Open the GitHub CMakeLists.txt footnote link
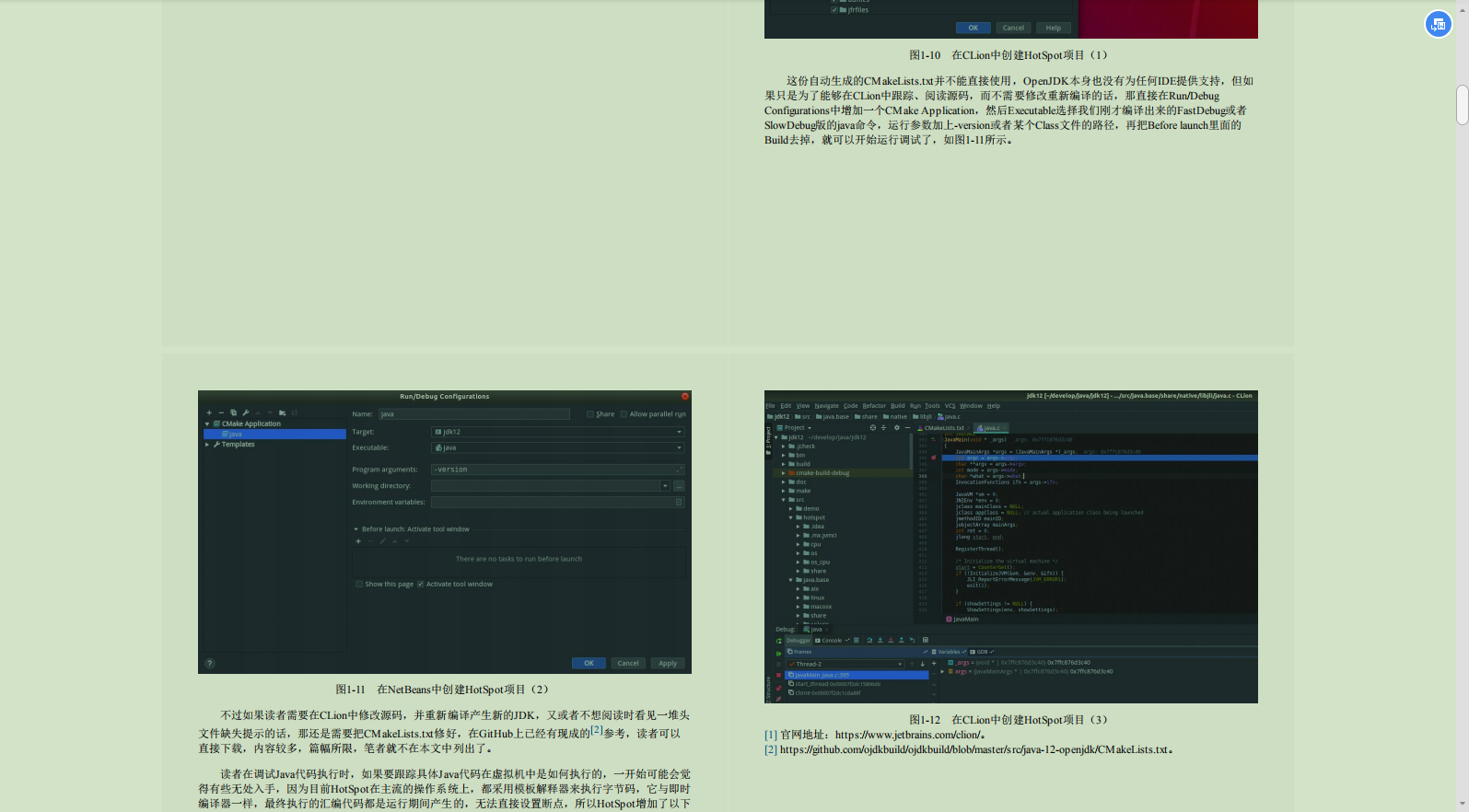 coord(974,749)
